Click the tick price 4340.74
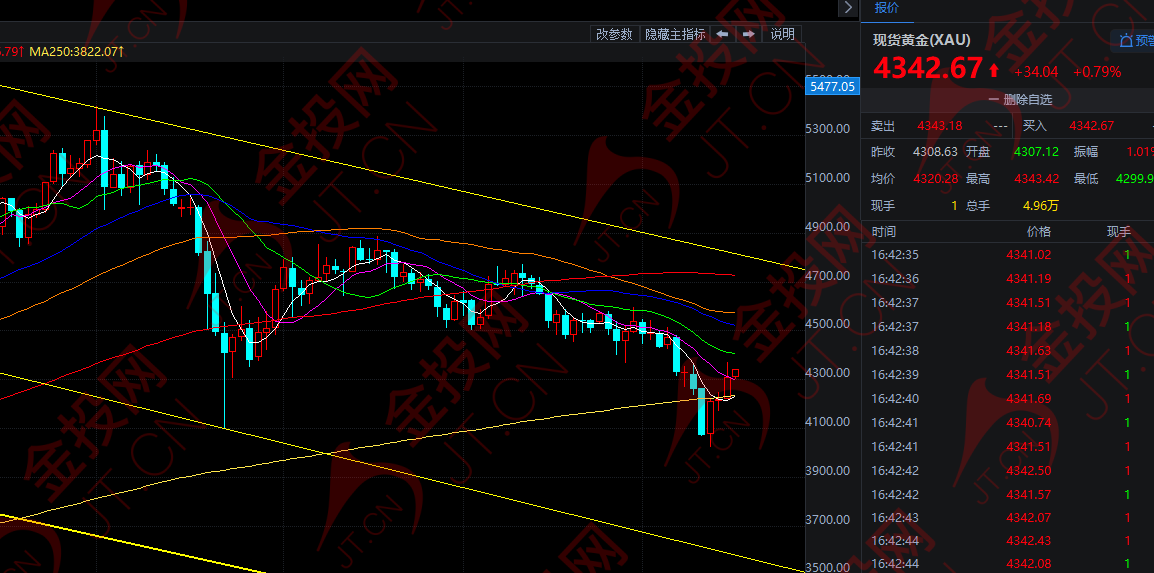The height and width of the screenshot is (573, 1154). (x=1029, y=422)
